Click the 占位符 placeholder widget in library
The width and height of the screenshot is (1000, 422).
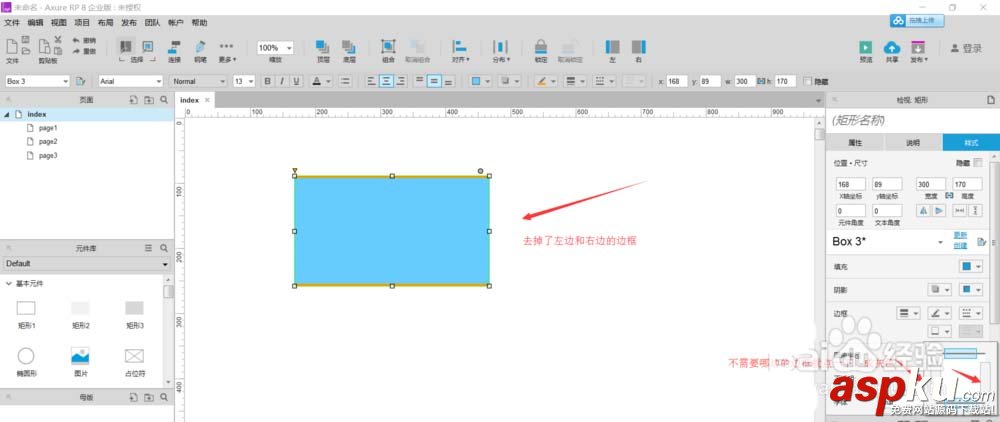(134, 356)
